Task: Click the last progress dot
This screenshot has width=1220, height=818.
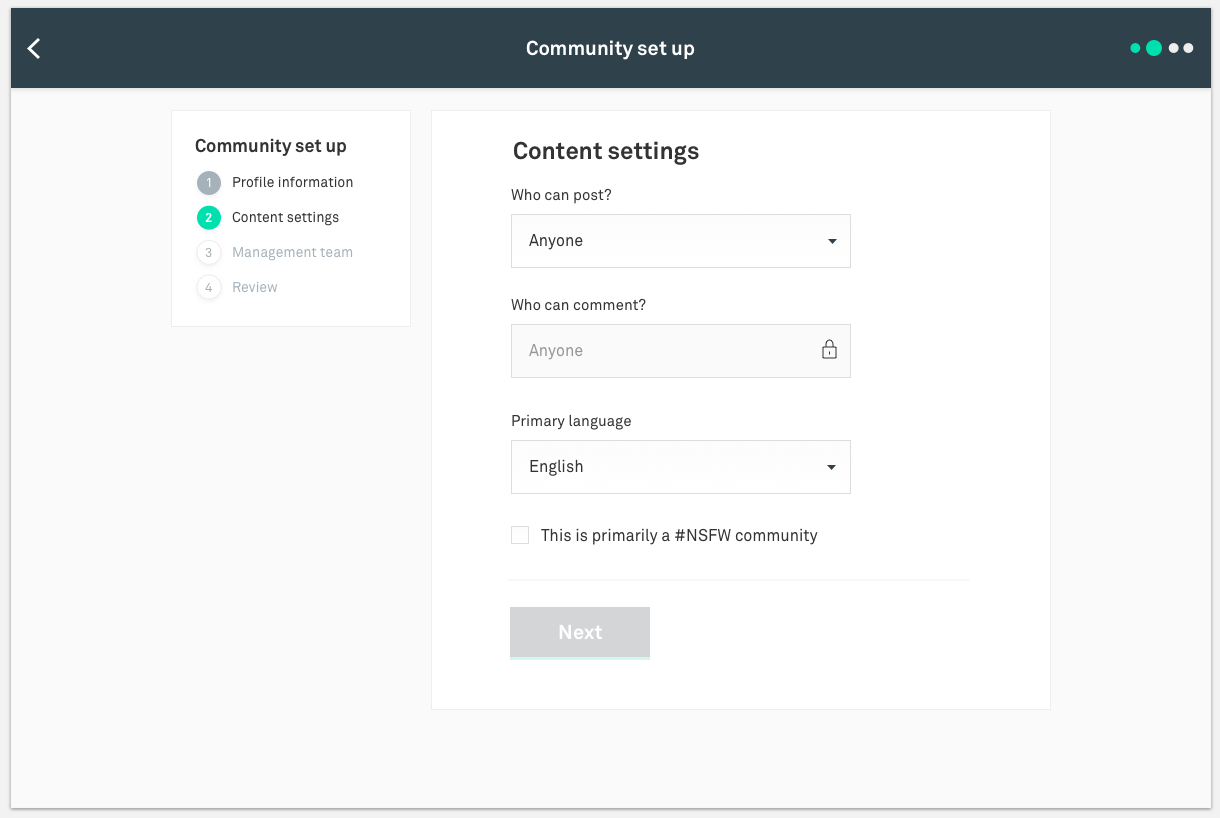Action: [1188, 48]
